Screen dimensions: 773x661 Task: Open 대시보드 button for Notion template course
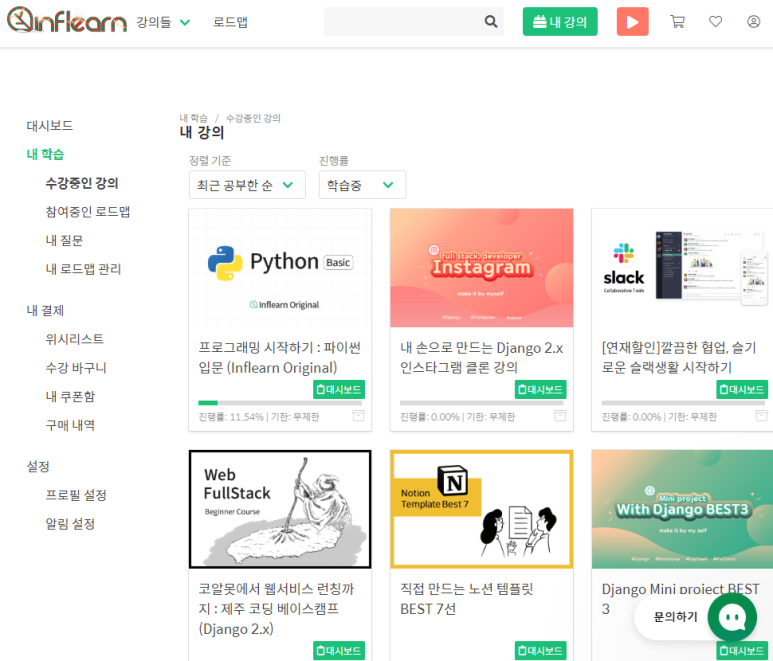click(541, 651)
